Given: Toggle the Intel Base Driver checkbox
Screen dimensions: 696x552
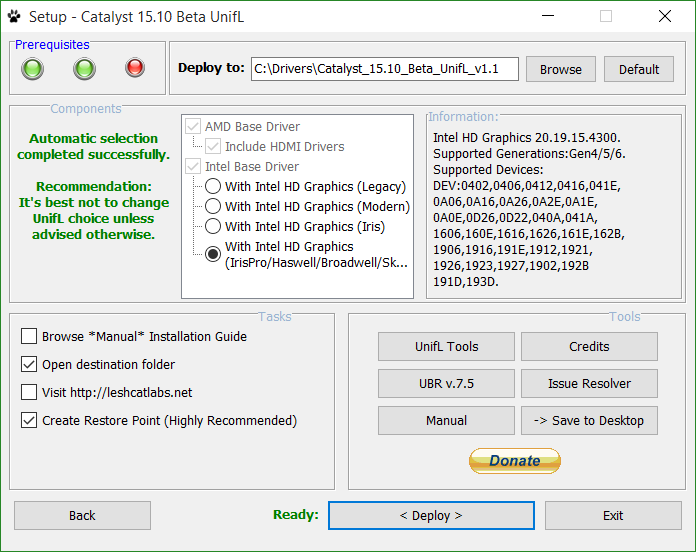Looking at the screenshot, I should click(x=193, y=166).
